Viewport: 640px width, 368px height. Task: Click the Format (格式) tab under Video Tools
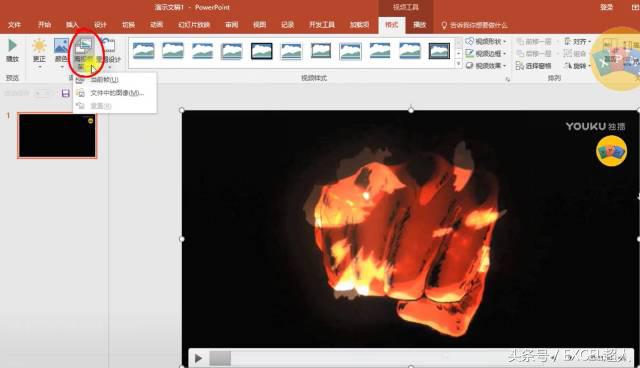pyautogui.click(x=391, y=25)
